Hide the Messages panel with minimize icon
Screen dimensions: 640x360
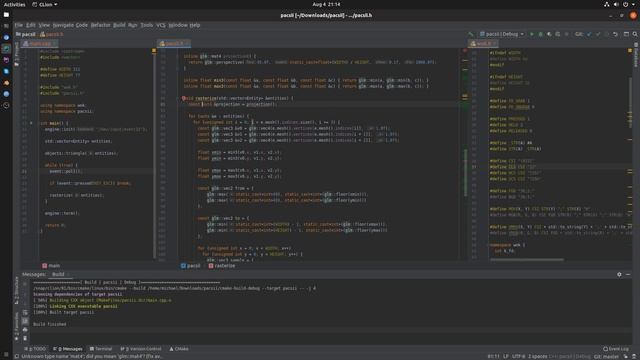(x=628, y=274)
